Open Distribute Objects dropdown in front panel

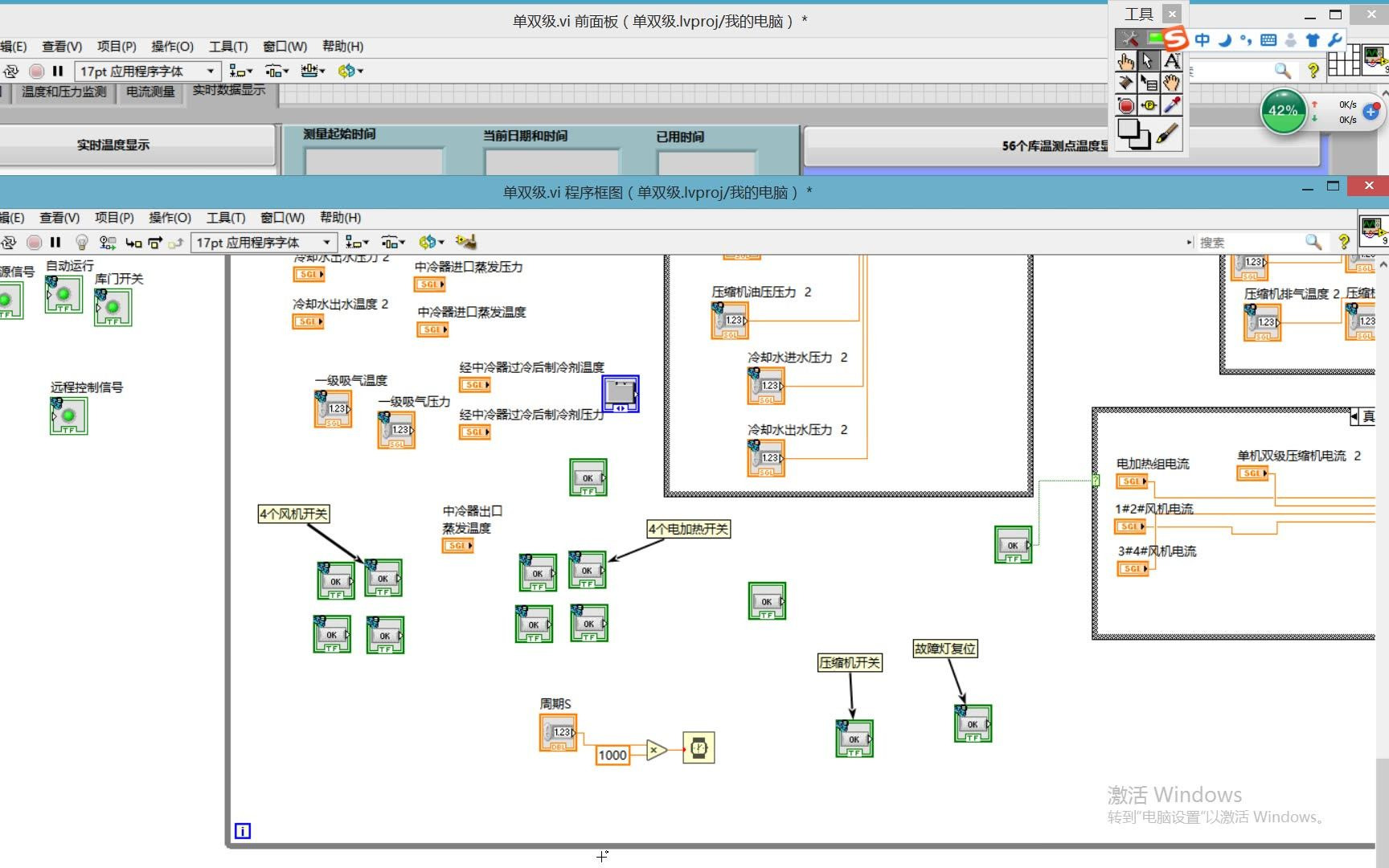(277, 71)
